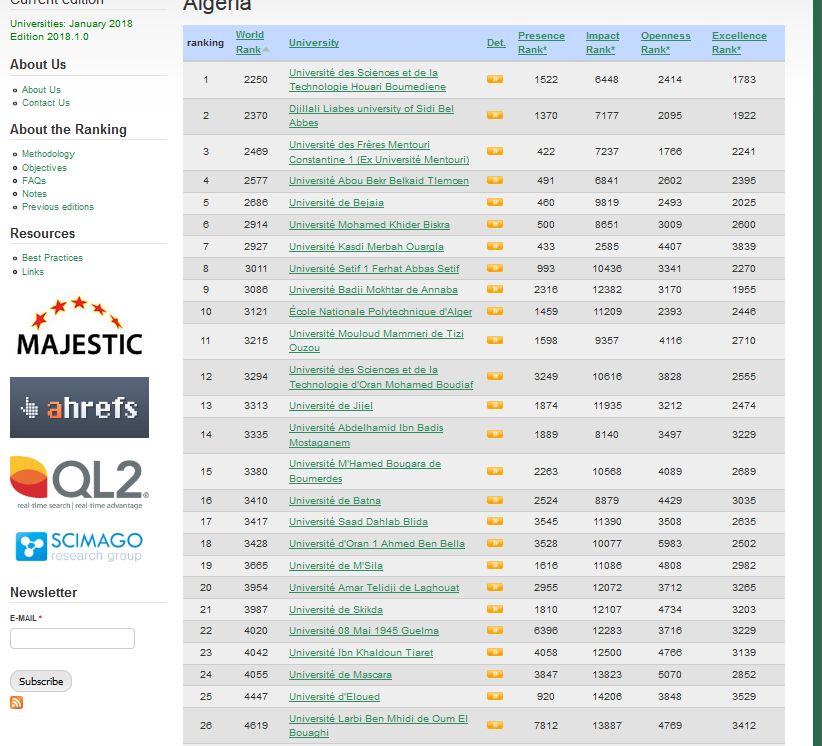822x746 pixels.
Task: Open details icon for Université de M'Sila
Action: 494,565
